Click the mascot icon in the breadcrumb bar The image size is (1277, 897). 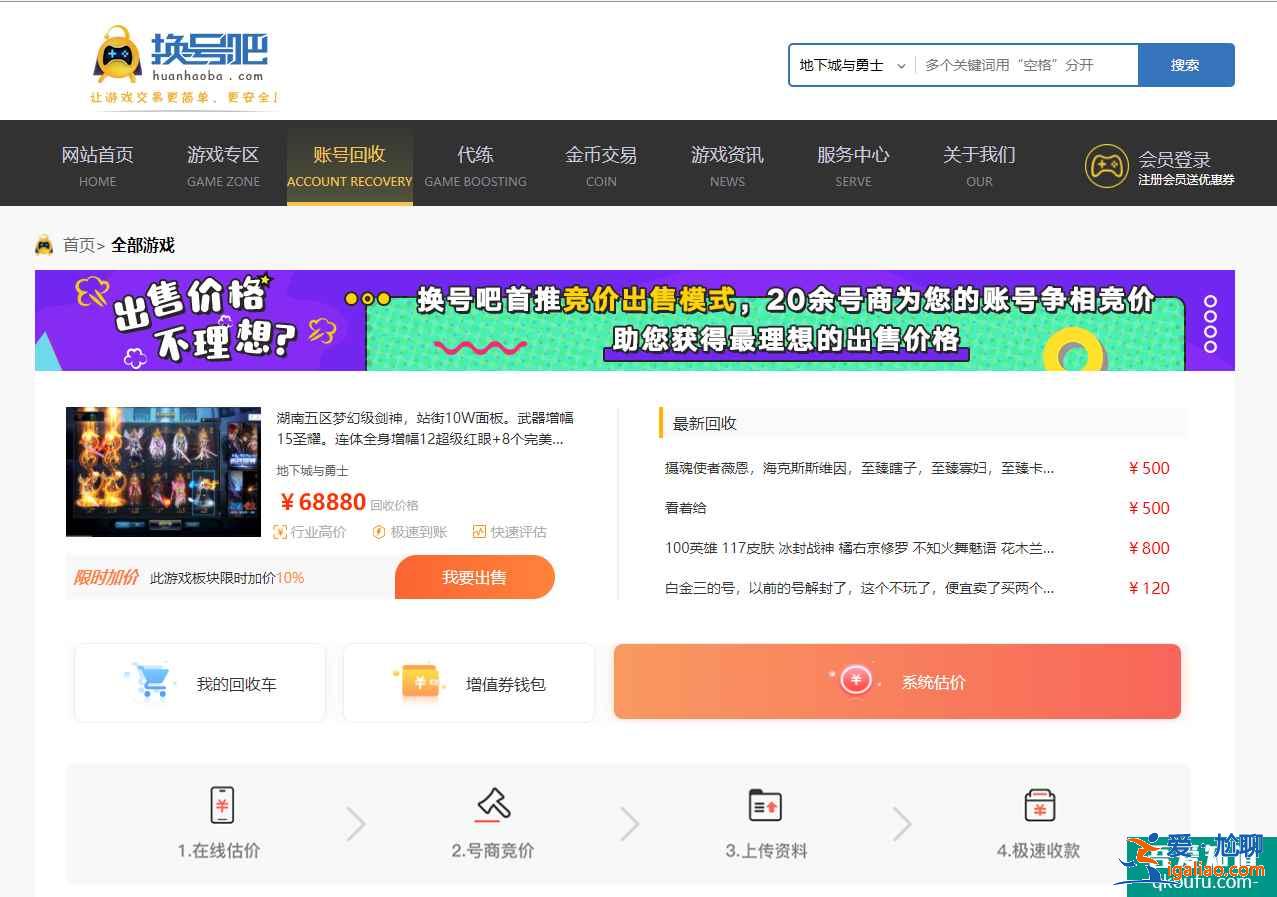point(44,244)
